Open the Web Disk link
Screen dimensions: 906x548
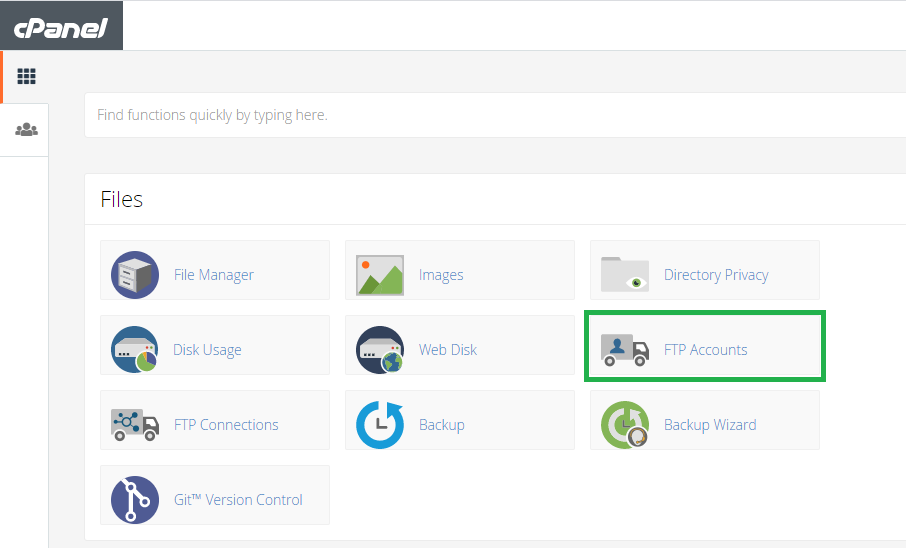(448, 350)
